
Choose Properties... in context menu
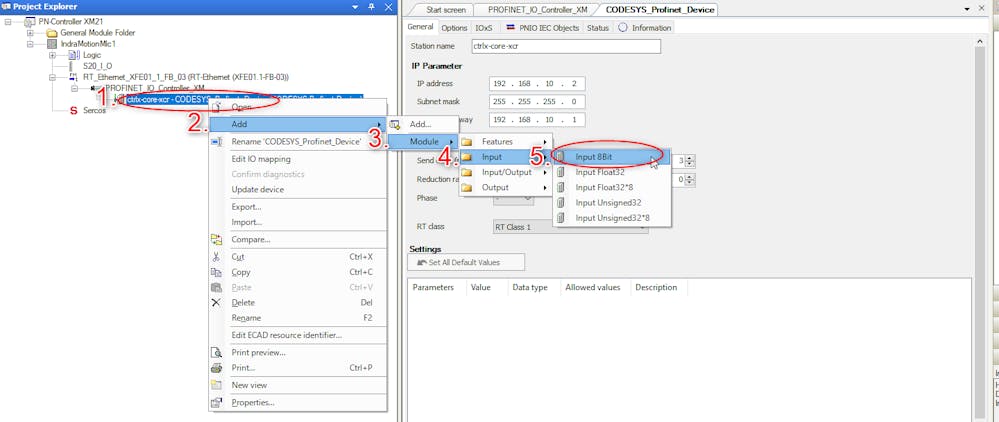pyautogui.click(x=298, y=402)
